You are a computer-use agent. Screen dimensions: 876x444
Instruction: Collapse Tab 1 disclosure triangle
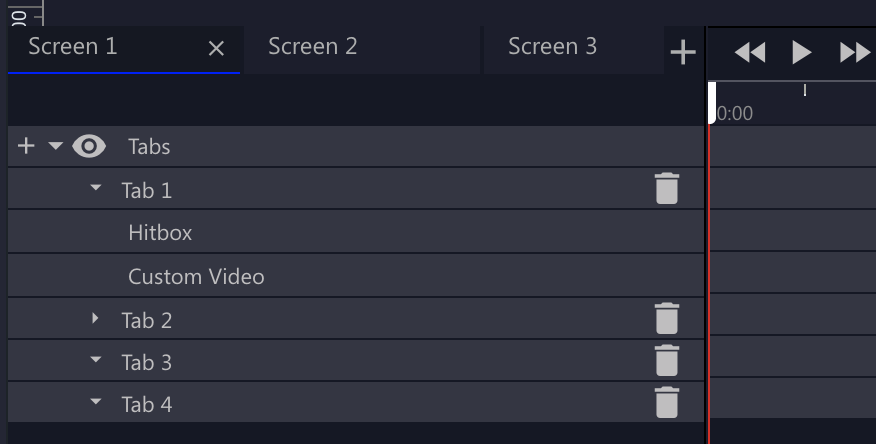pos(96,188)
